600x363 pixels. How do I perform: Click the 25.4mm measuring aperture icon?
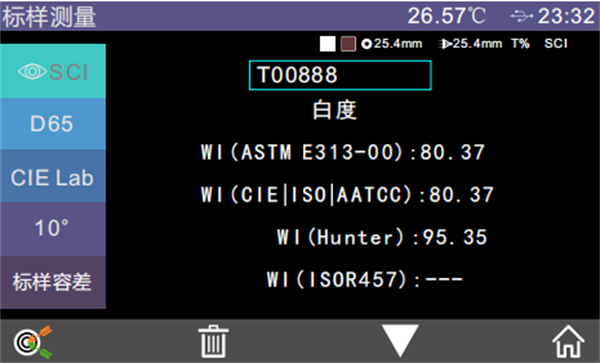point(366,44)
